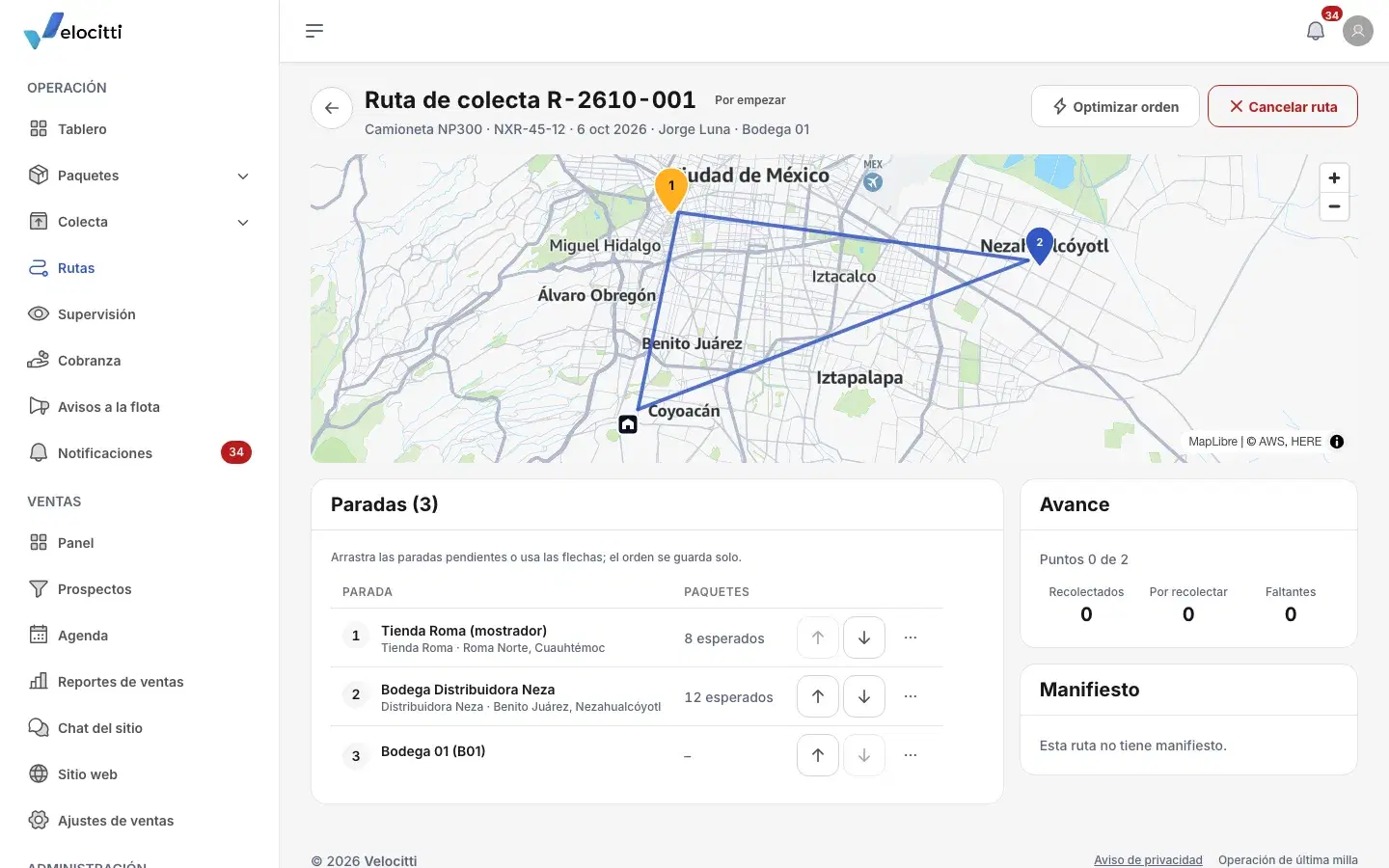This screenshot has width=1389, height=868.
Task: Open more options for Bodega Distribuidora Neza
Action: pyautogui.click(x=911, y=696)
